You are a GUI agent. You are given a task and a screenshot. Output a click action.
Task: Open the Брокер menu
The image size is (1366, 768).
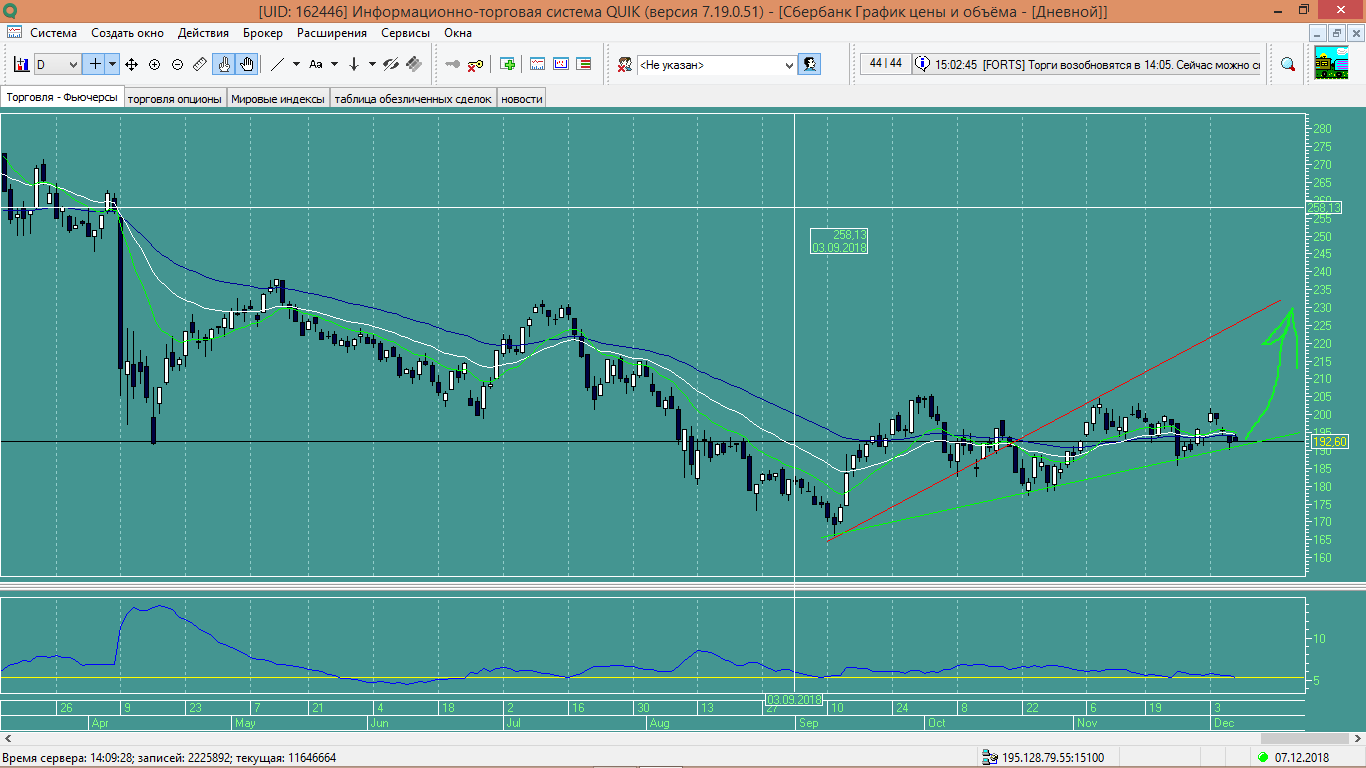[x=263, y=32]
